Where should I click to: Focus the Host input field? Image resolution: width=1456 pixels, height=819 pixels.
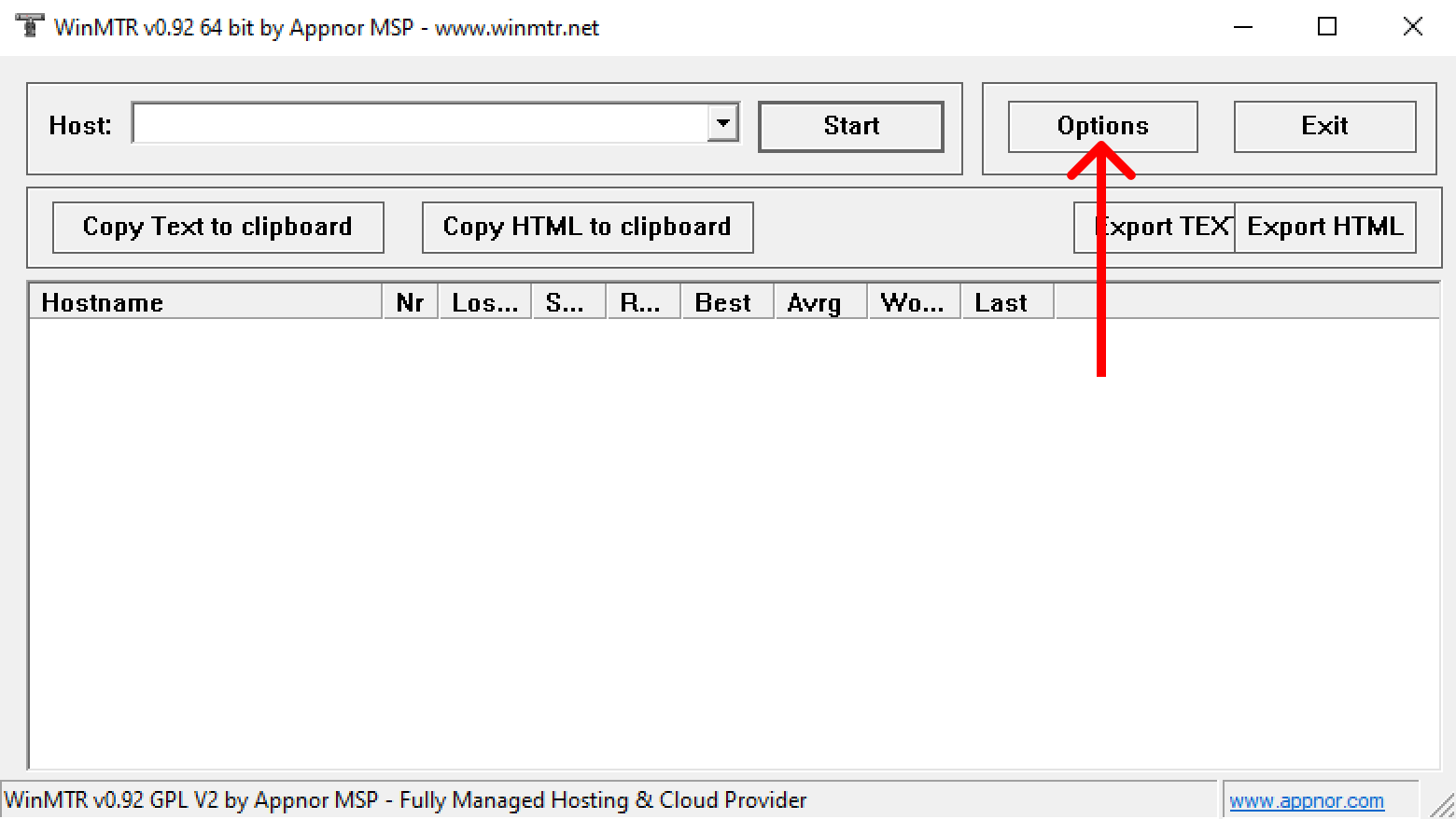click(x=421, y=123)
